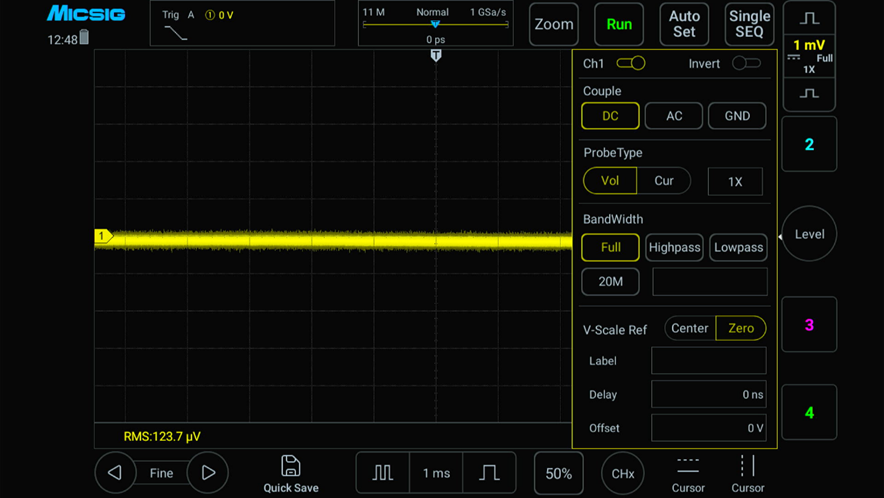
Task: Toggle the Ch1 enable switch
Action: [631, 64]
